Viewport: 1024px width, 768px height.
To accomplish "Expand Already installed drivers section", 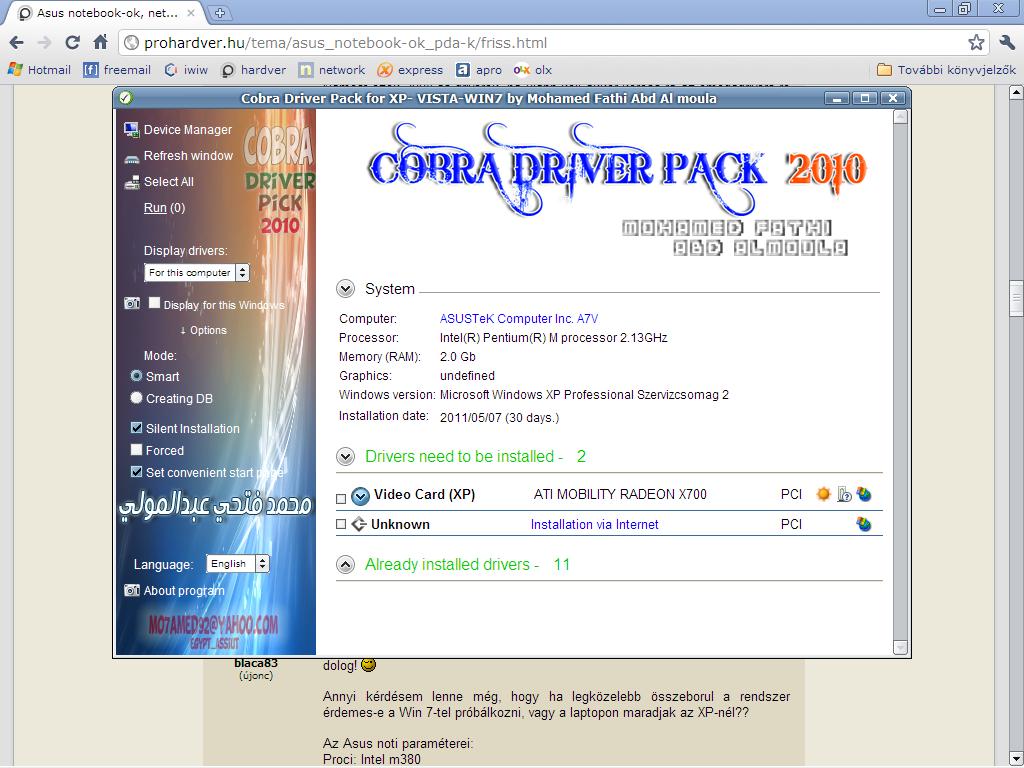I will coord(345,565).
